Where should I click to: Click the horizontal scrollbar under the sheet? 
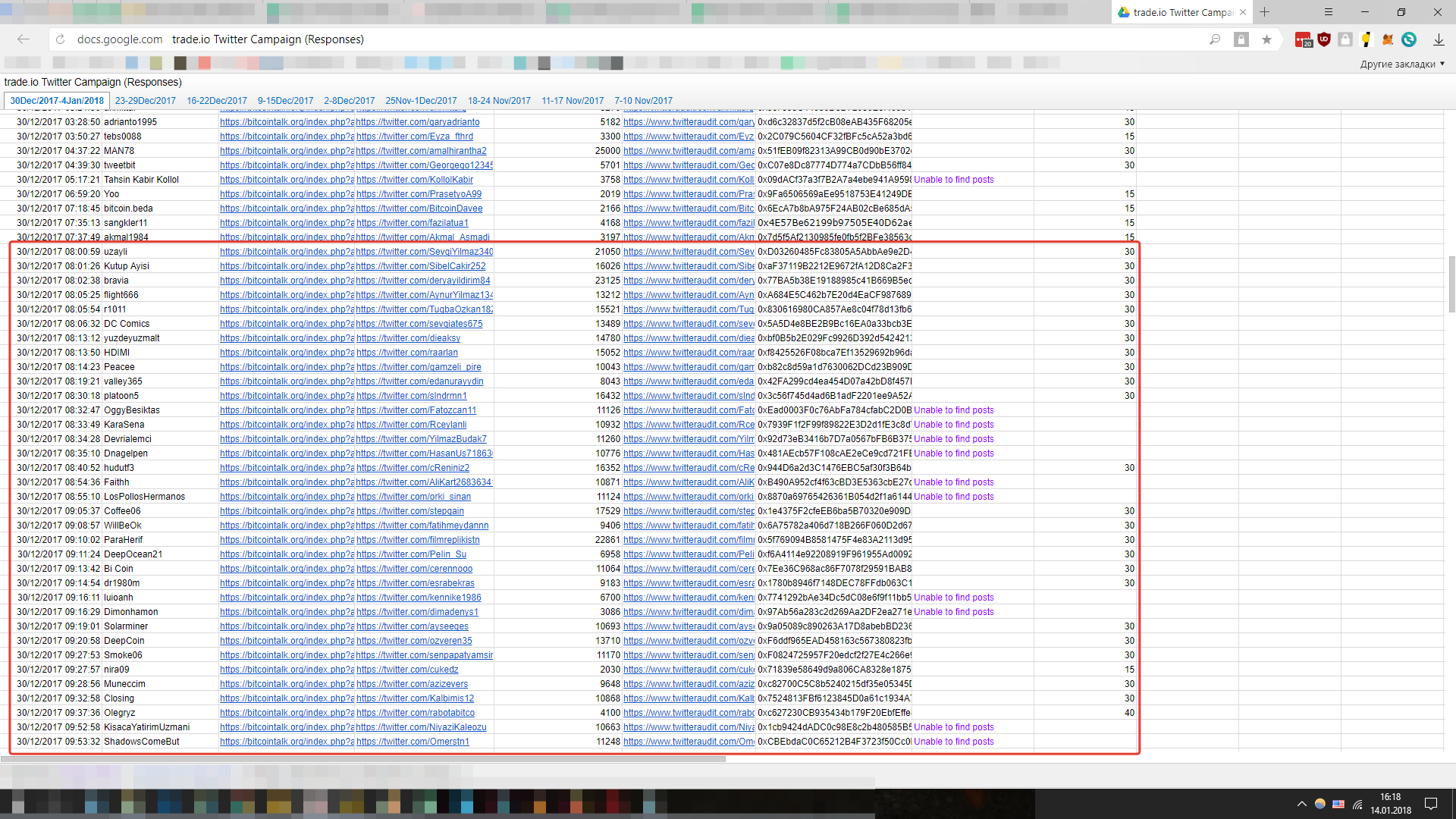[x=362, y=759]
